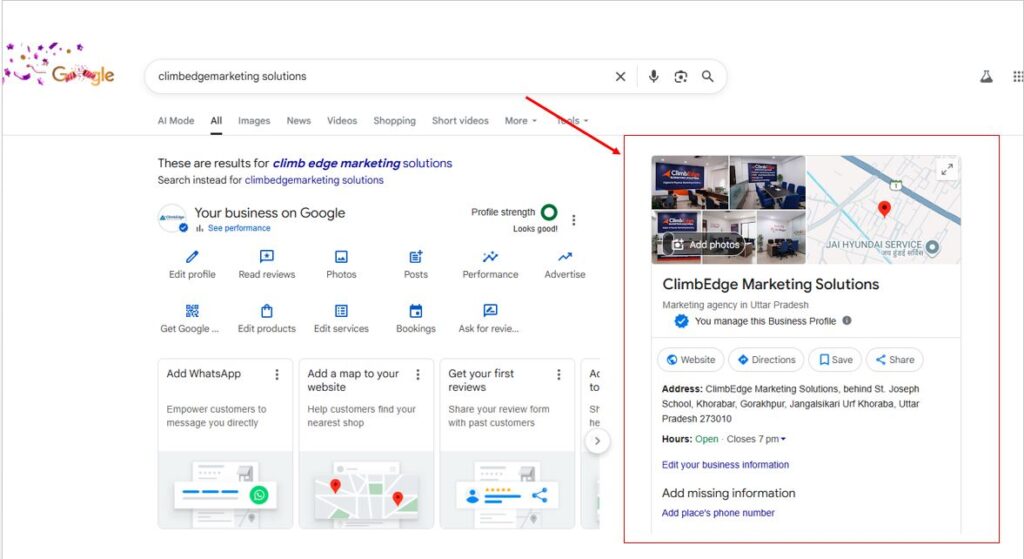
Task: Open the Add a map to your website card
Action: (x=366, y=443)
